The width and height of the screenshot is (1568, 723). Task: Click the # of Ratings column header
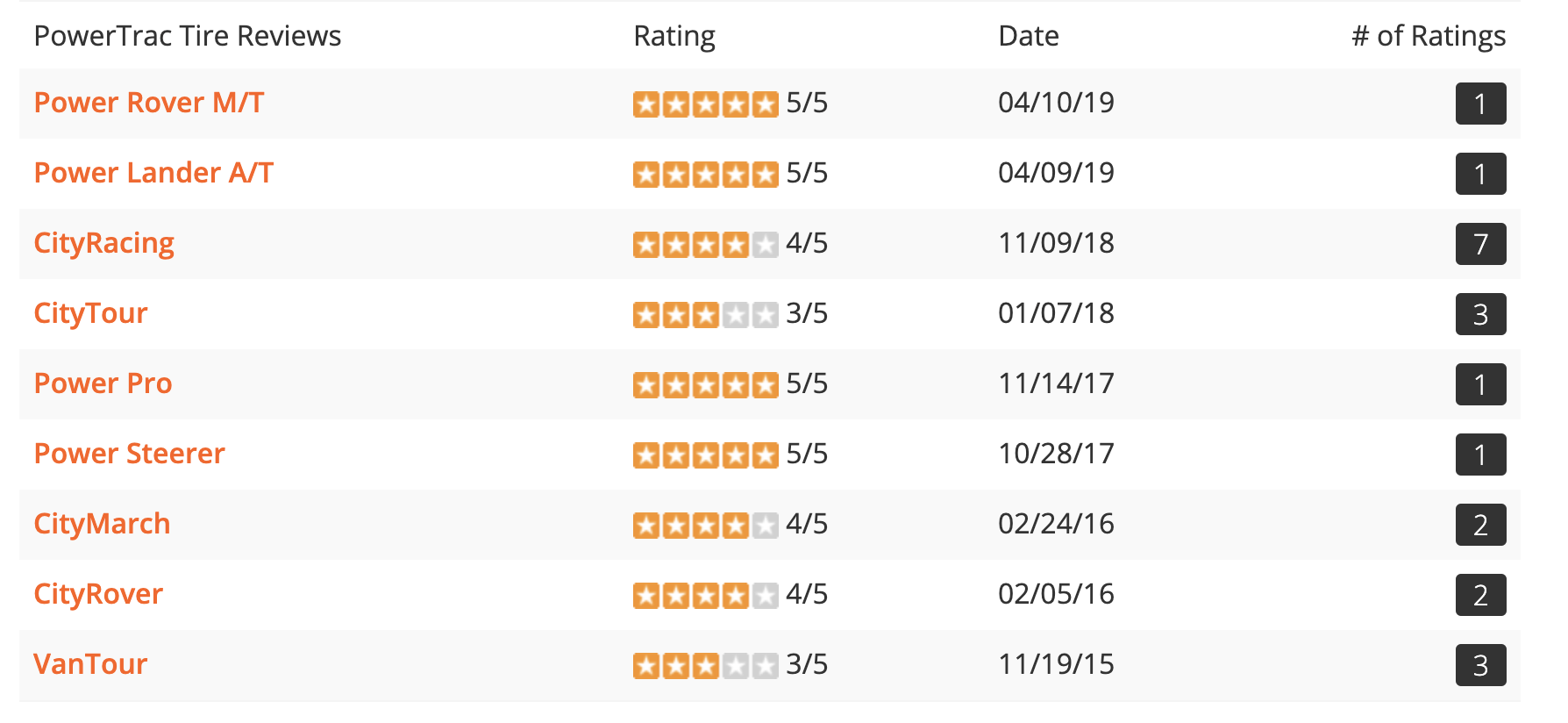coord(1429,36)
